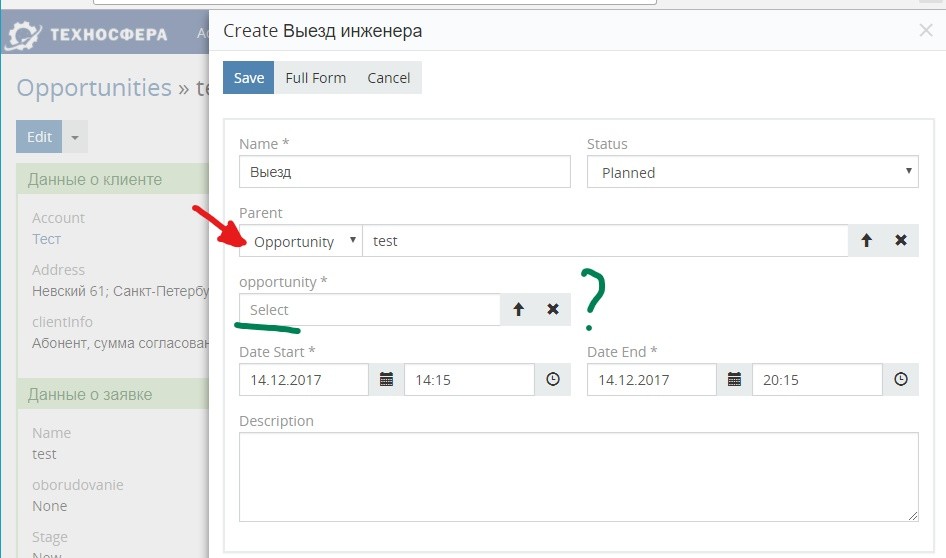Image resolution: width=946 pixels, height=558 pixels.
Task: Open the Тест account link
Action: click(46, 239)
